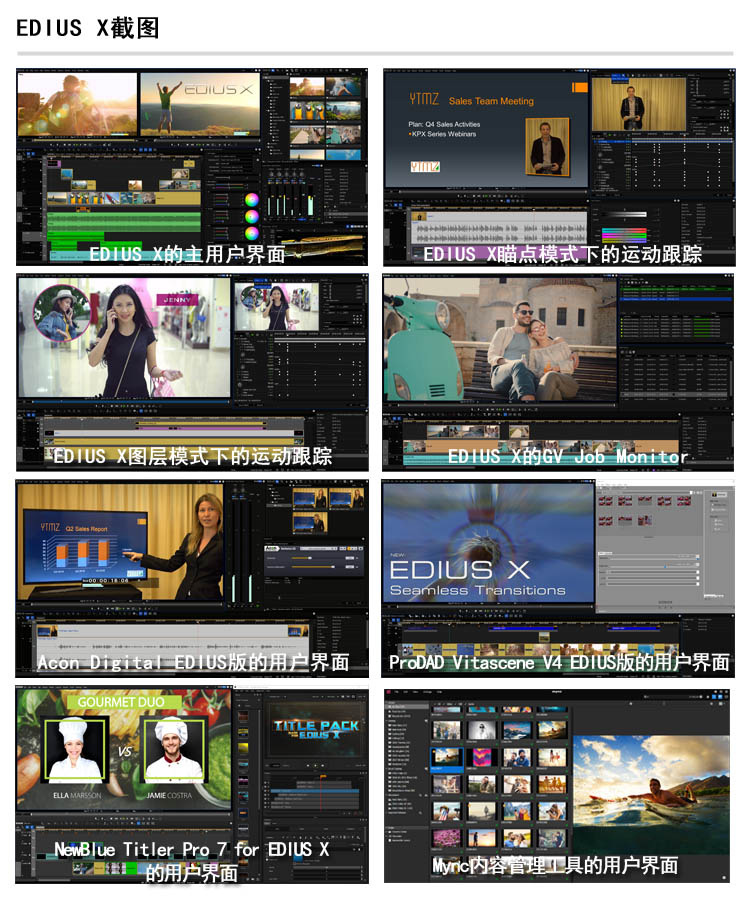Click the 'Q2 Sales Report' chart on the TV
The height and width of the screenshot is (904, 750).
pyautogui.click(x=85, y=544)
